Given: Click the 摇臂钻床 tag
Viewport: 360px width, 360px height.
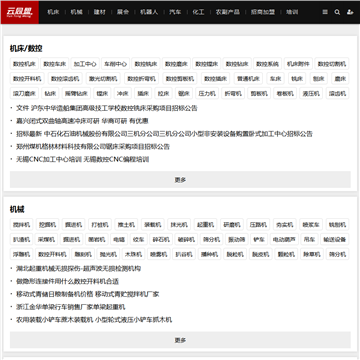Looking at the screenshot, I should 76,94.
